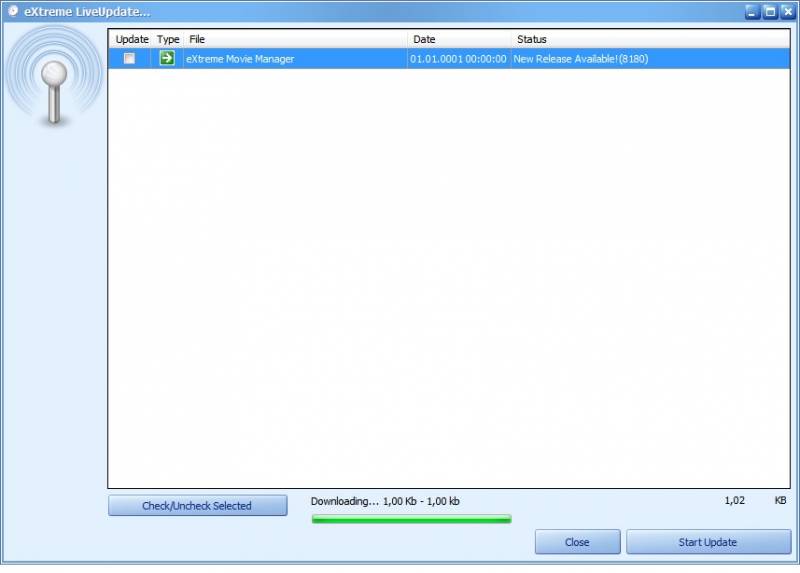
Task: Select the eXtreme Movie Manager file name
Action: (x=240, y=59)
